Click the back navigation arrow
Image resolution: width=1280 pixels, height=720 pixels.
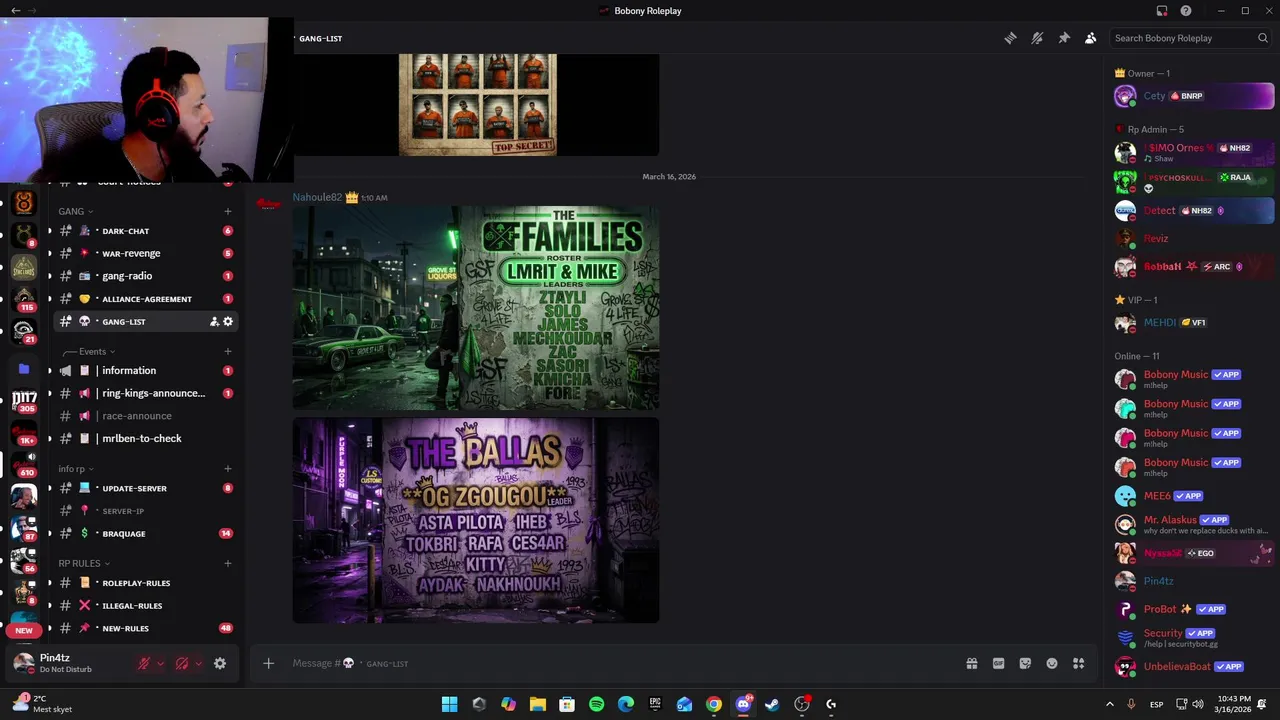(15, 11)
